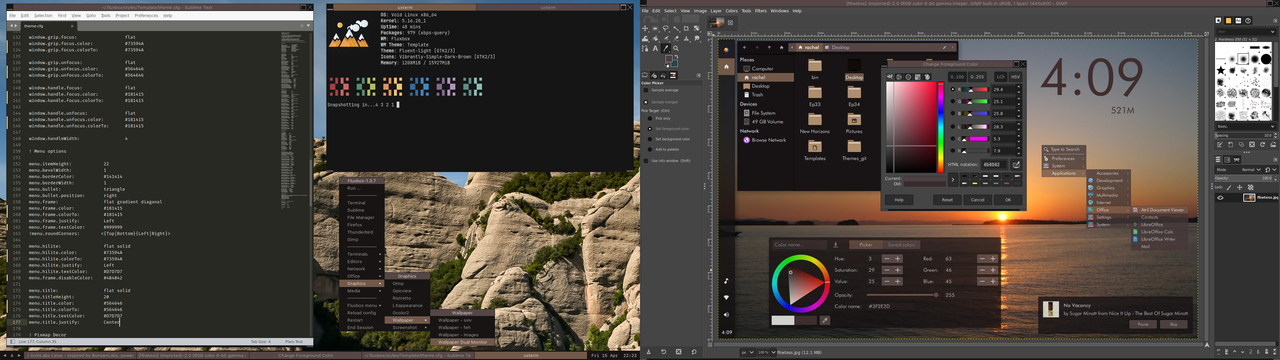1280x360 pixels.
Task: Adjust the layer Opacity slider
Action: (1244, 178)
